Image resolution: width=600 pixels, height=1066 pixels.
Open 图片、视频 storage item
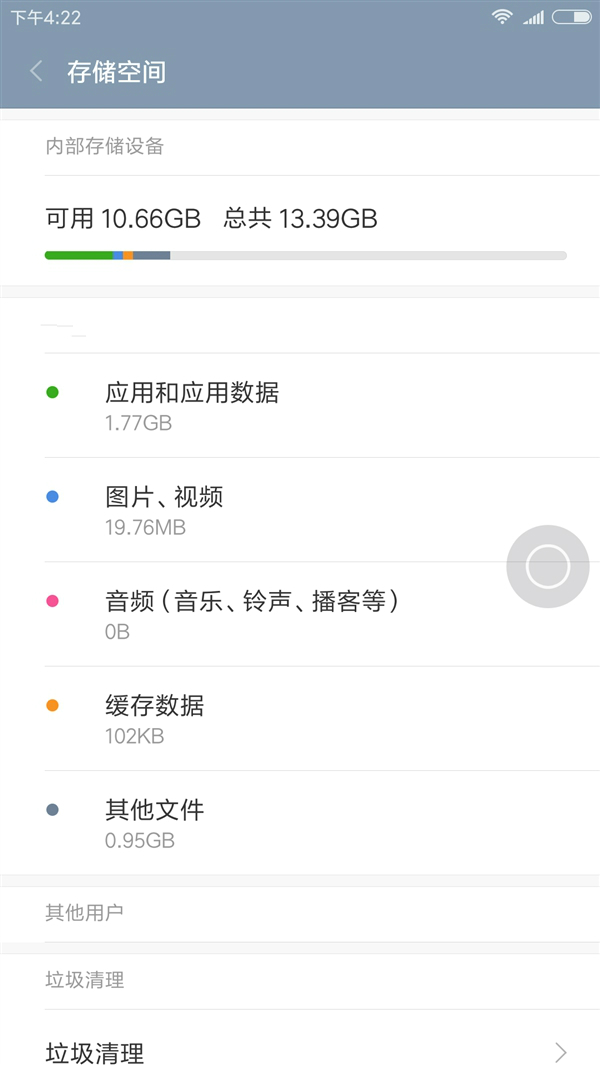tap(164, 497)
